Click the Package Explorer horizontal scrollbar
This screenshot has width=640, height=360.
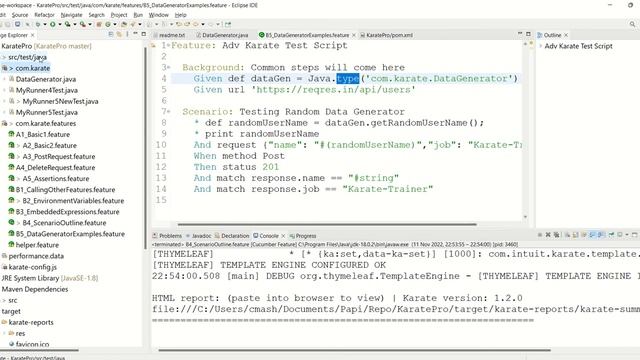coord(39,350)
